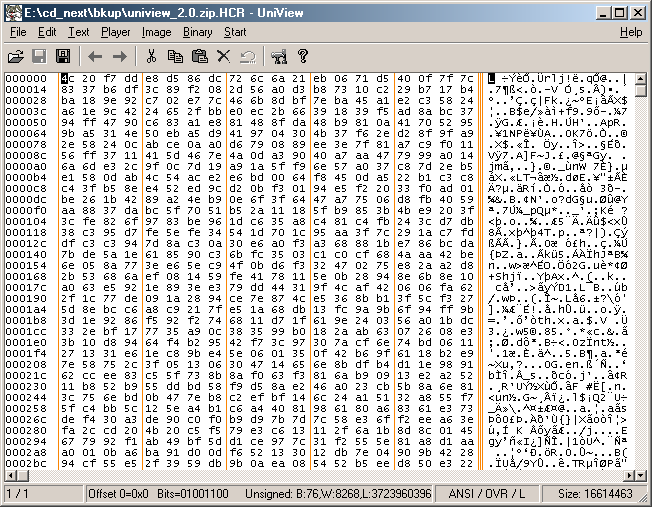Click ASCII text starting with +Shjï on row 000168
652x507 pixels.
point(558,277)
